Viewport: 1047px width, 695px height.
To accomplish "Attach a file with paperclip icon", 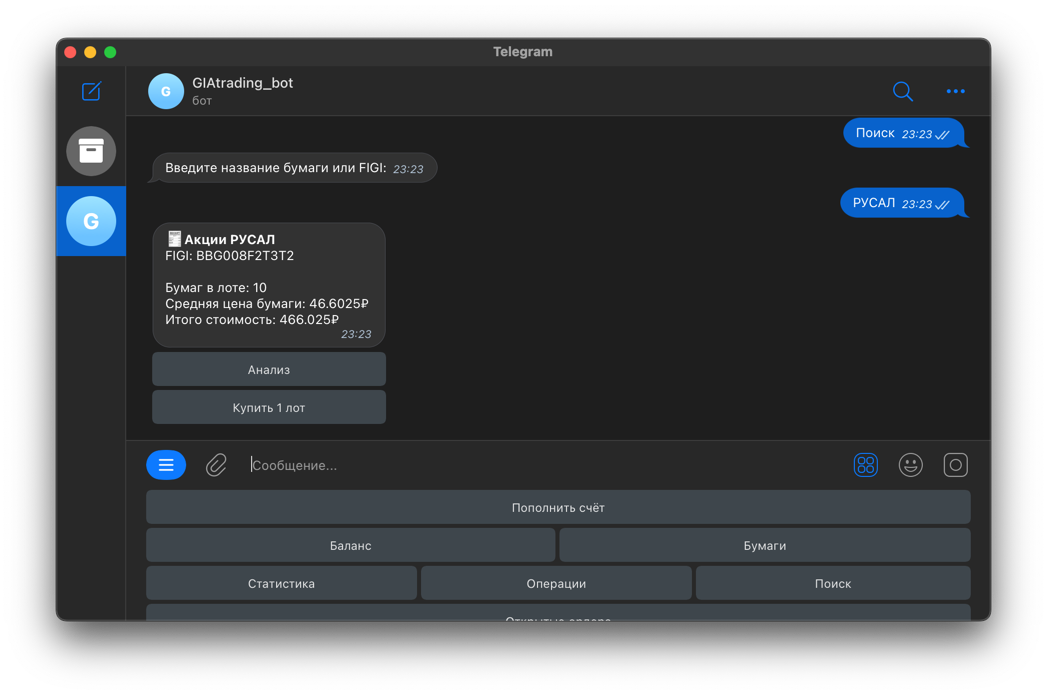I will [216, 465].
